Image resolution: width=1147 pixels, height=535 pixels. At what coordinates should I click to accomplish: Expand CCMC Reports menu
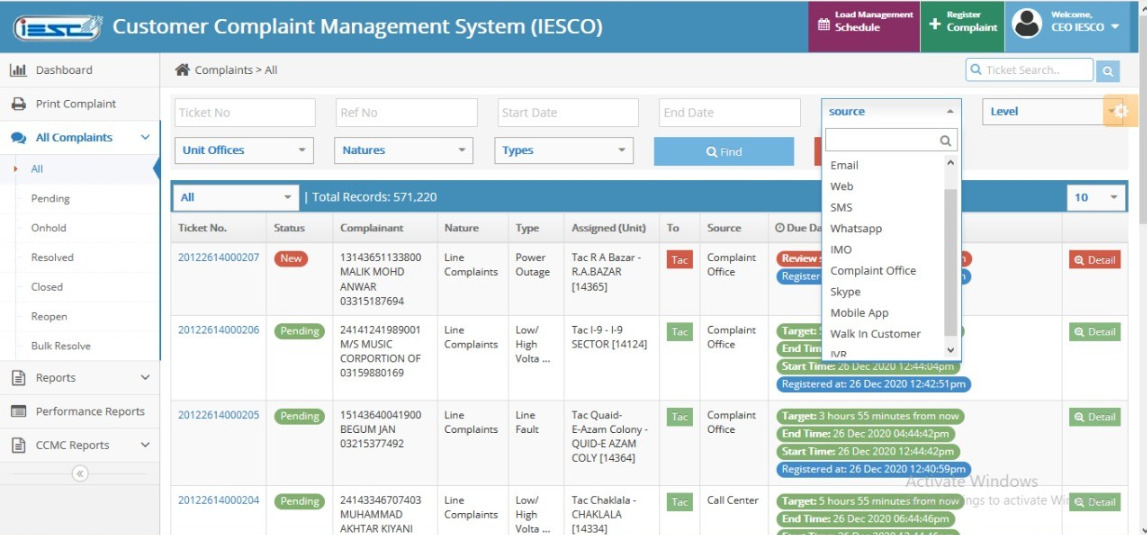click(80, 445)
